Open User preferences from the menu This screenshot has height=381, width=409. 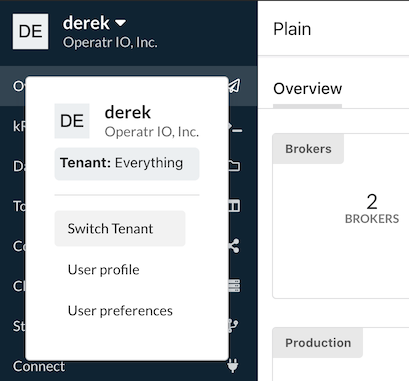click(x=120, y=311)
